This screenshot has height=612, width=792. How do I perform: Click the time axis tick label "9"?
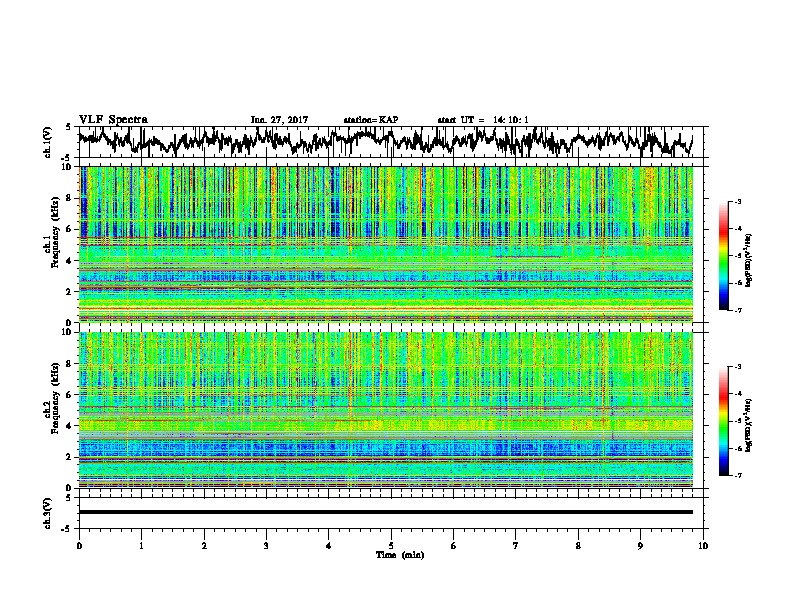point(640,546)
